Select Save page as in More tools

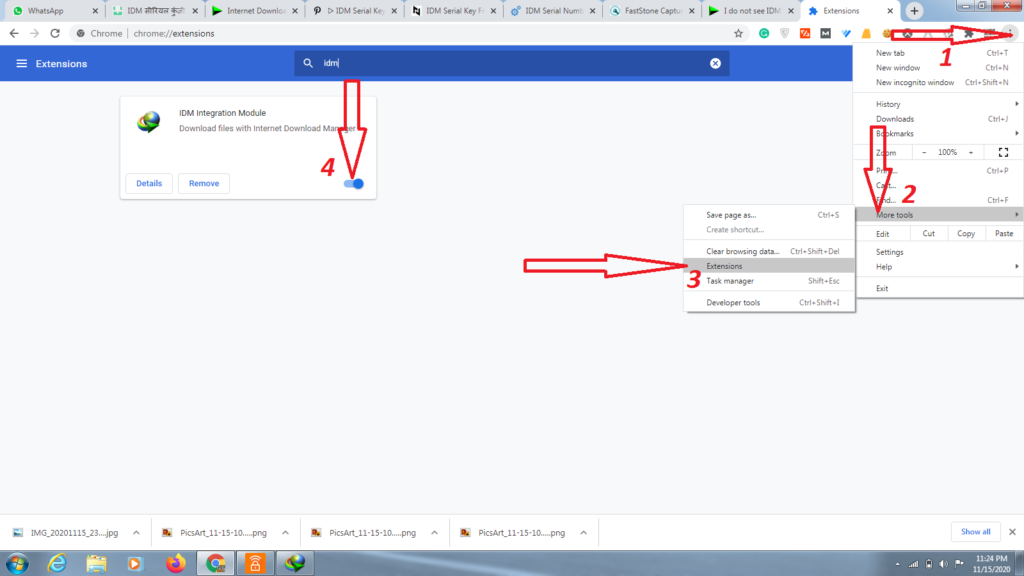click(x=769, y=215)
